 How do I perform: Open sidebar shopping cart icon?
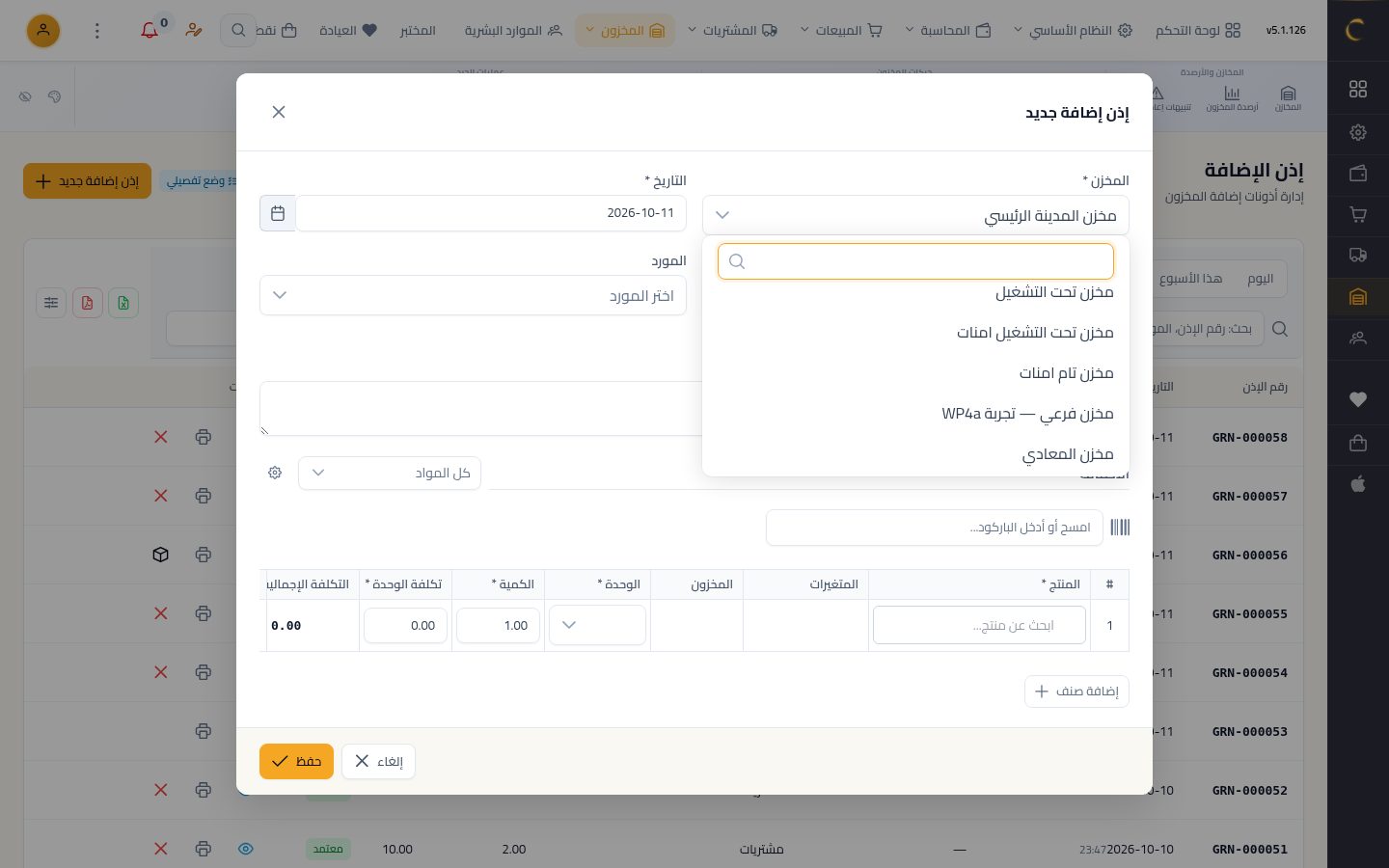click(1358, 214)
